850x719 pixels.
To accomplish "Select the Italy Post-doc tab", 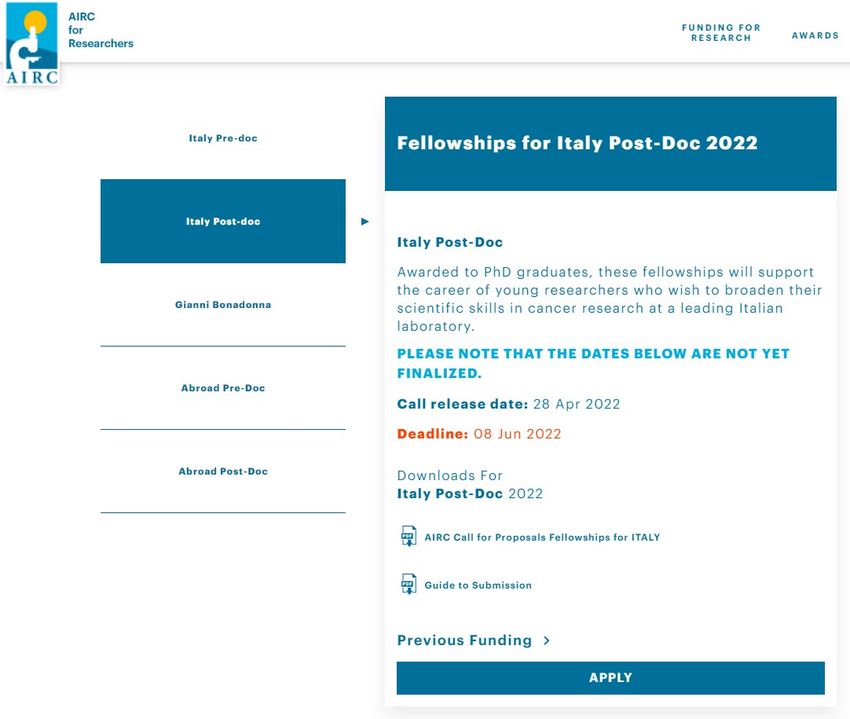I will 223,221.
